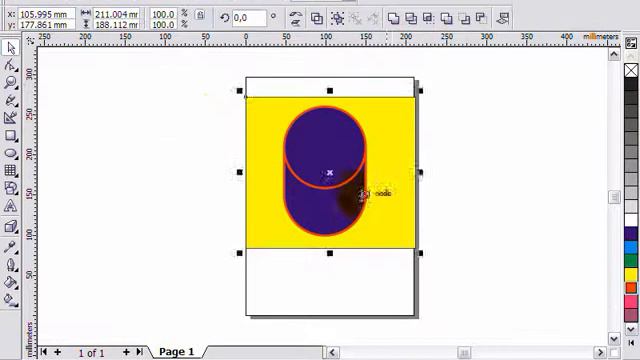Jump to end of color palette

pos(631,343)
